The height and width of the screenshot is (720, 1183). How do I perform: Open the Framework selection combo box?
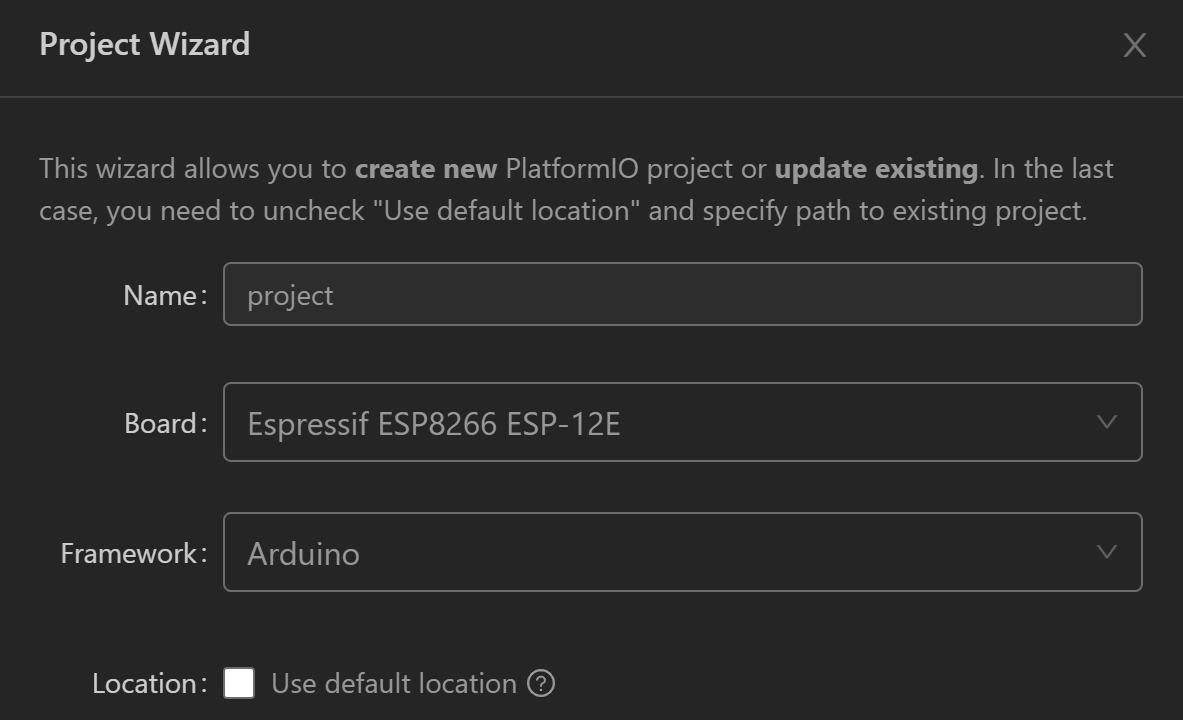coord(682,552)
